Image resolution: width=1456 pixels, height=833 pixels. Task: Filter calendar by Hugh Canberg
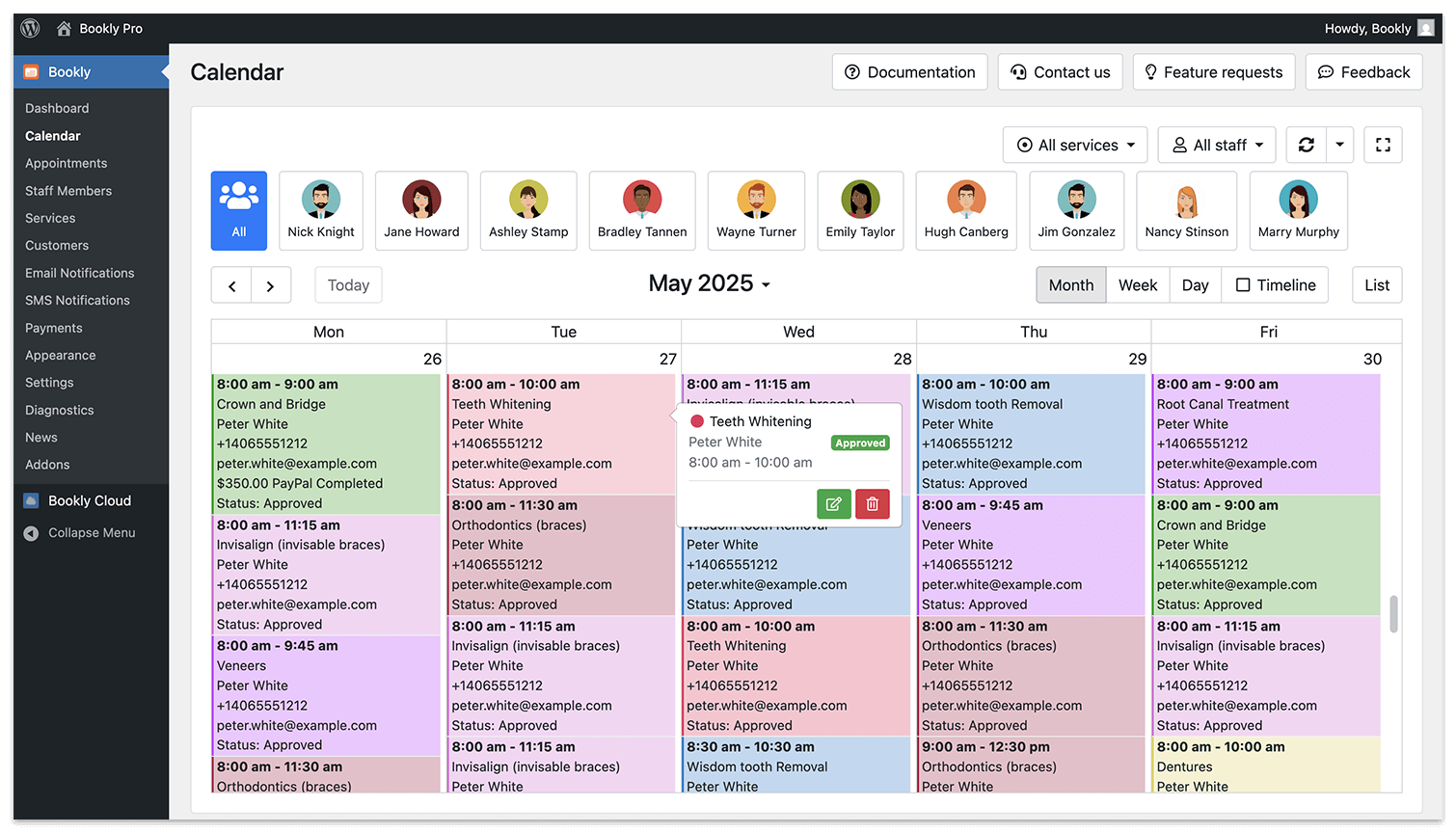pos(966,211)
